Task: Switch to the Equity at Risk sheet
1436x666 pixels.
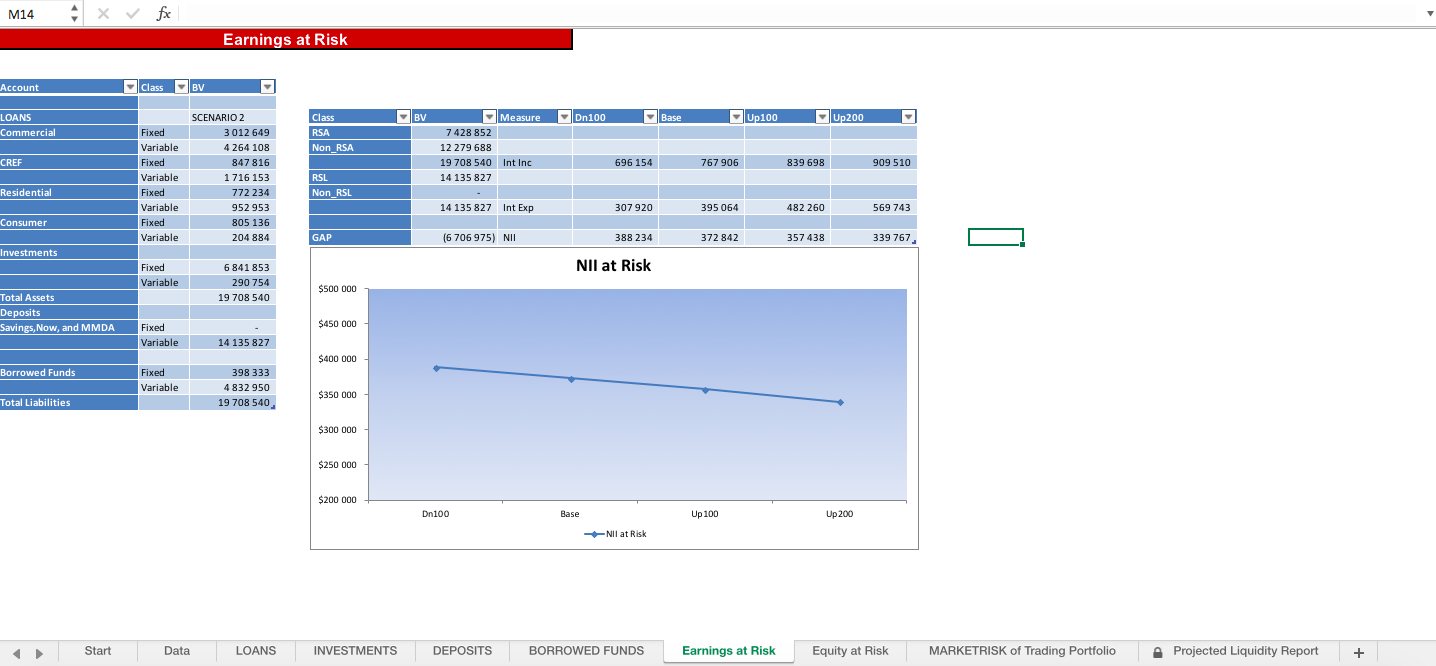Action: click(x=849, y=650)
